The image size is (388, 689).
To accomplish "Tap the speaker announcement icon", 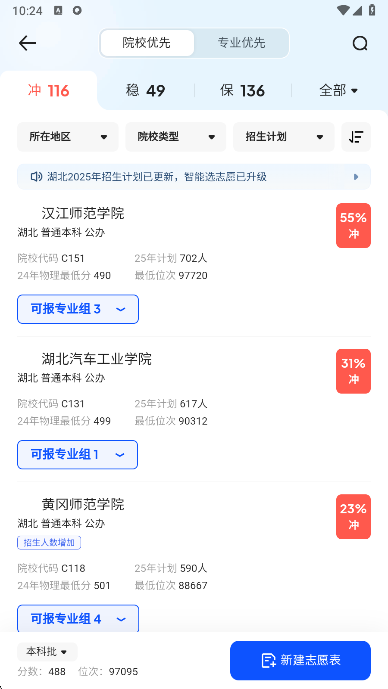I will pos(36,177).
